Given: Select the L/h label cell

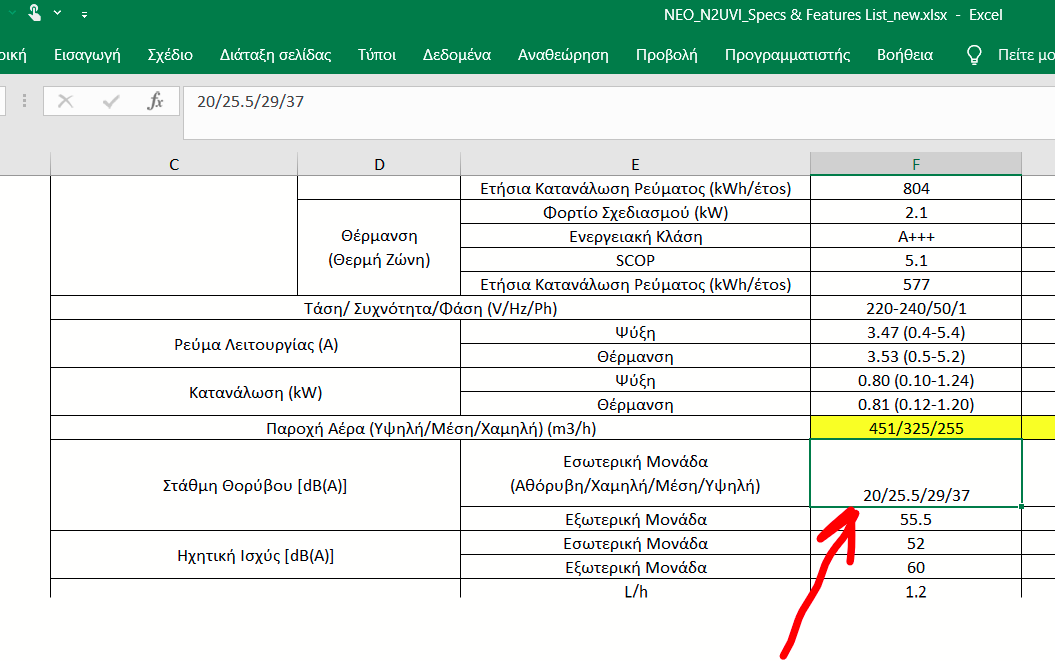Looking at the screenshot, I should 635,591.
